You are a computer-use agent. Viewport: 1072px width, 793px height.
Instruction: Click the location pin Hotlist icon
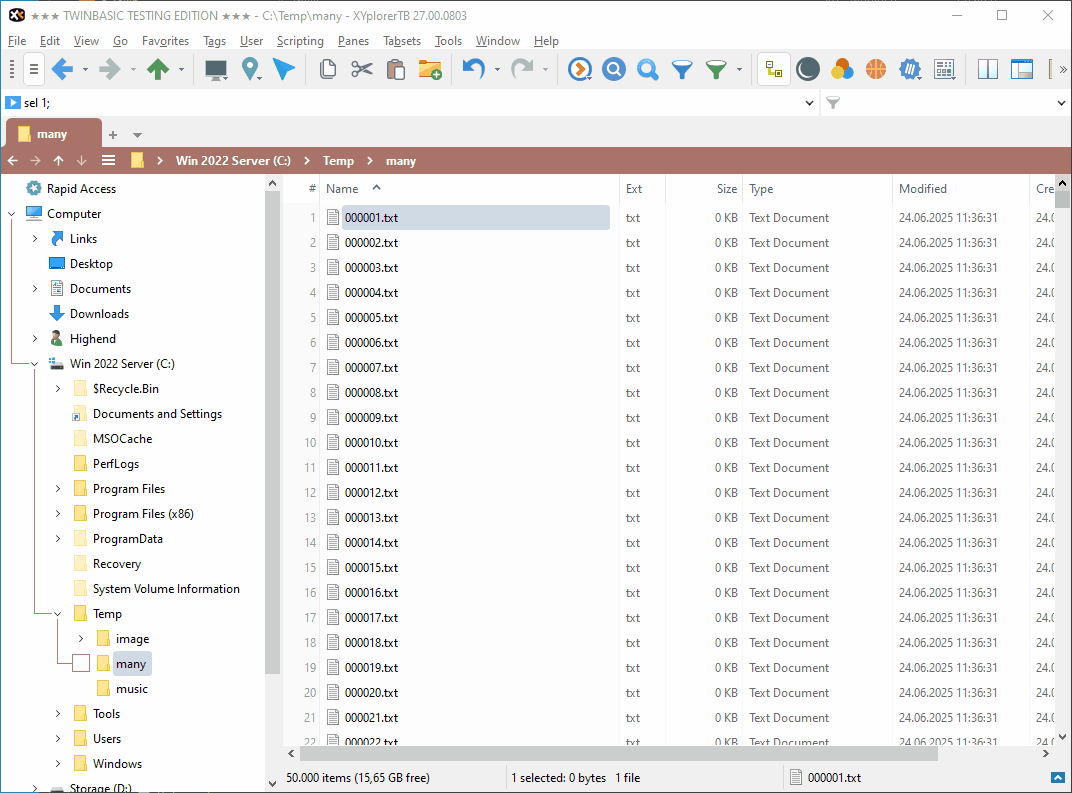pyautogui.click(x=250, y=69)
